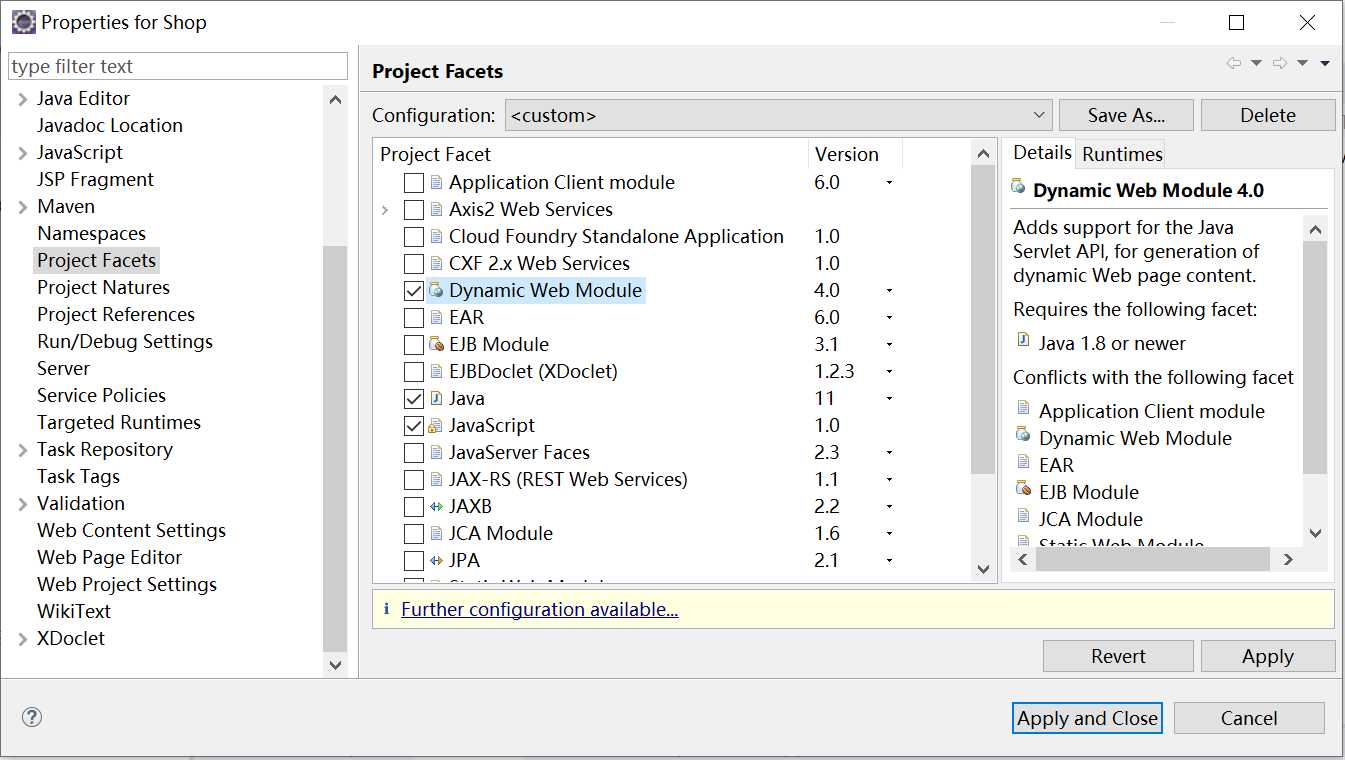Enable the JPA facet checkbox
Viewport: 1345px width, 760px height.
point(413,561)
